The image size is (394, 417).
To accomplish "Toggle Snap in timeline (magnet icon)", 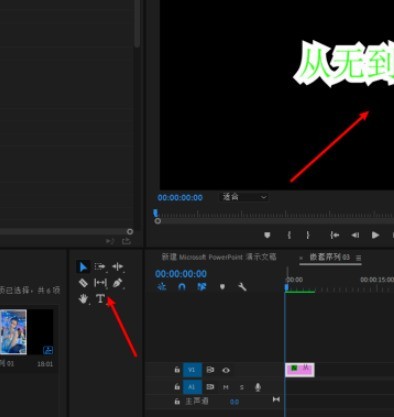I will [x=182, y=287].
